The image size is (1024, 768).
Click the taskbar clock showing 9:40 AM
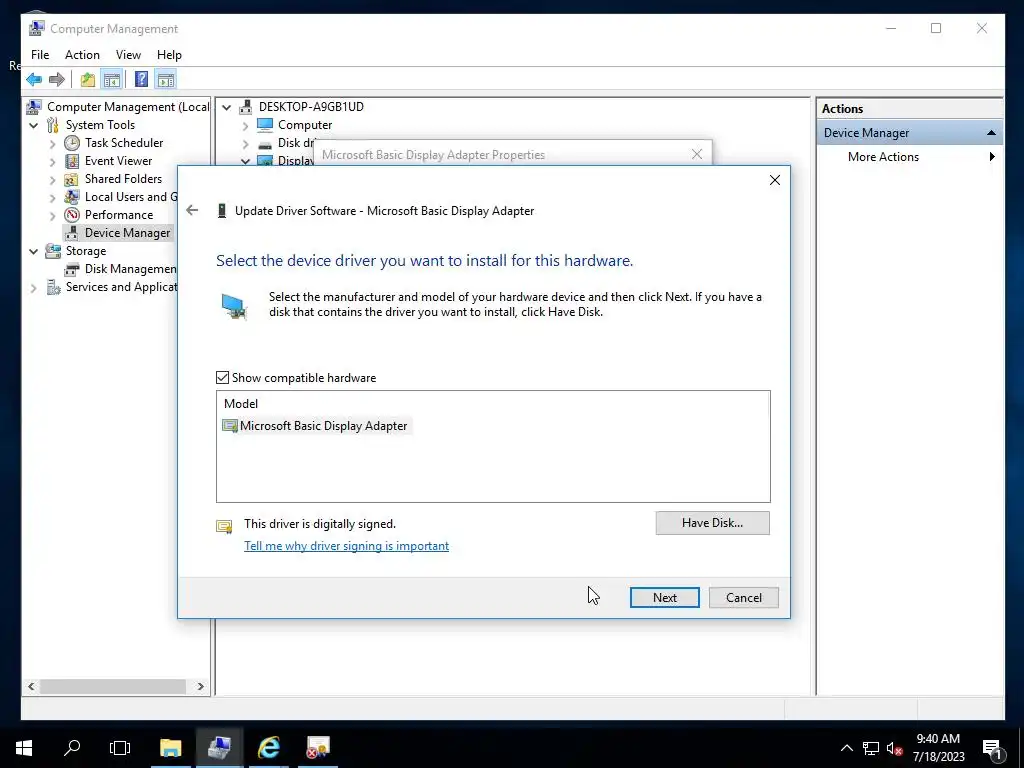[x=938, y=748]
